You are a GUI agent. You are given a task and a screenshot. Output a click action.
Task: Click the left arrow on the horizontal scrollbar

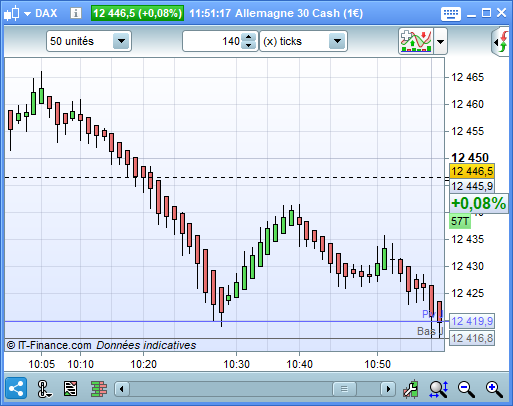(122, 389)
